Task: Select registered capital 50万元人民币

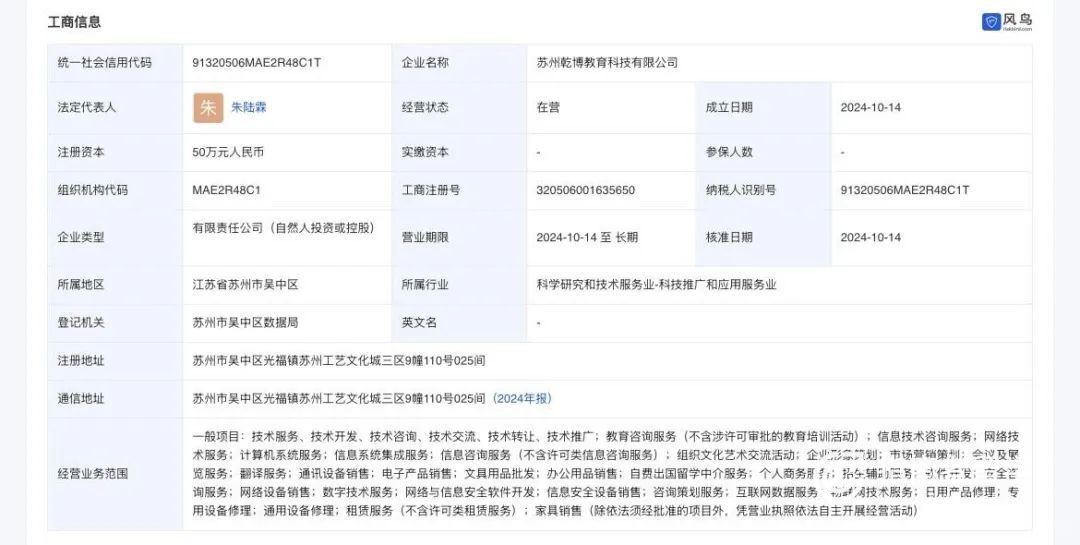Action: 228,152
